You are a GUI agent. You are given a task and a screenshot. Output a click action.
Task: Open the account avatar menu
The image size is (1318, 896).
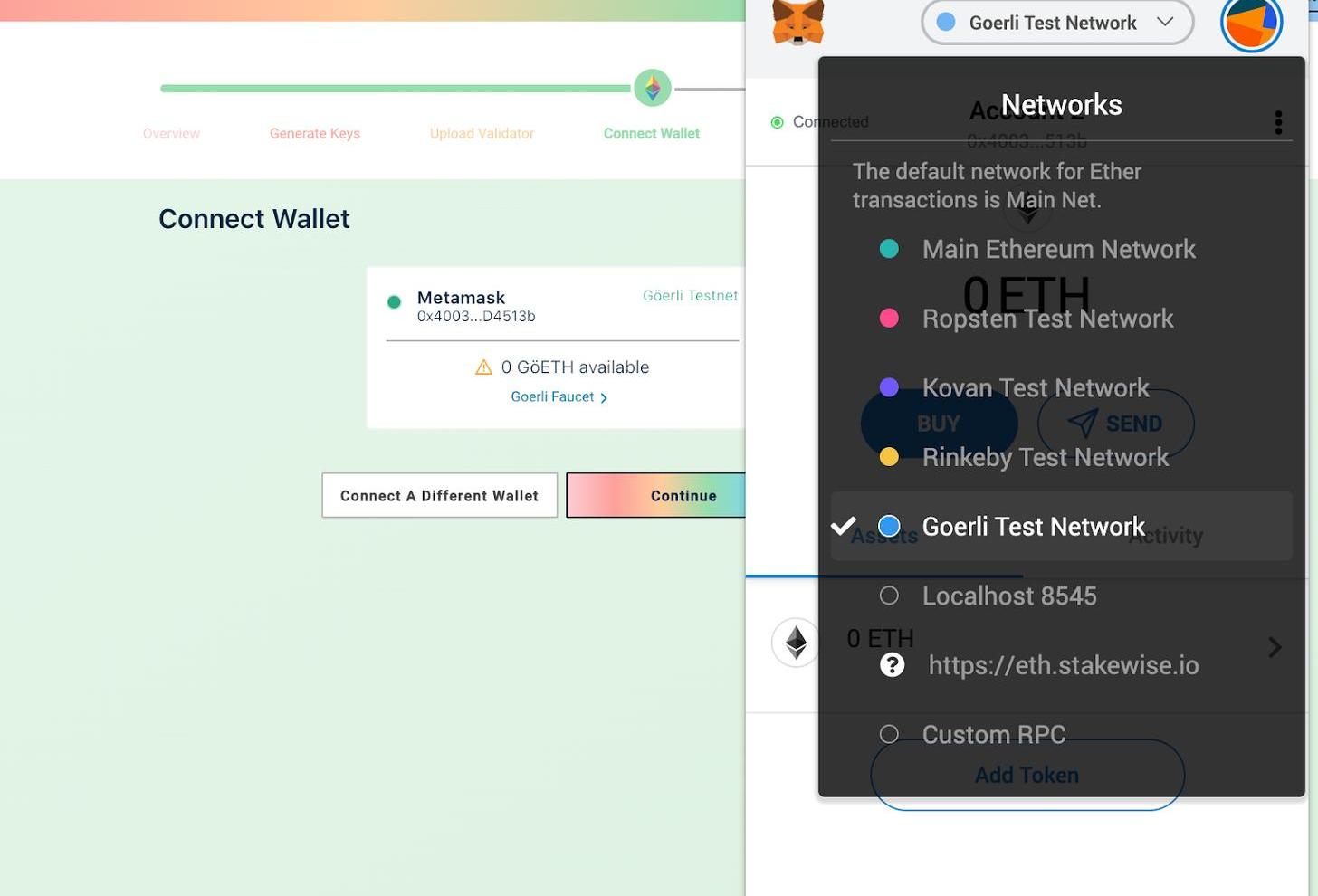[x=1251, y=23]
